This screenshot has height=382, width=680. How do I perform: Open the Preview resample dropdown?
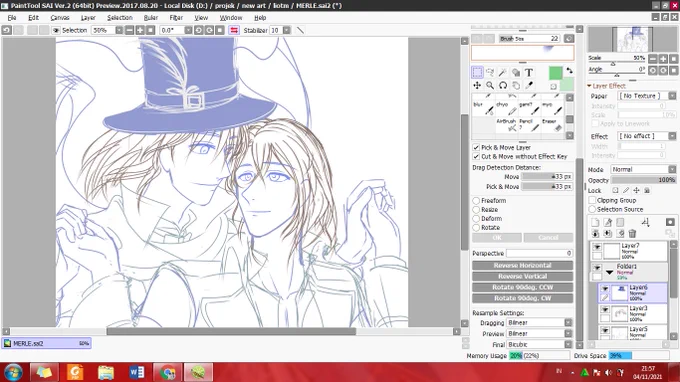568,333
